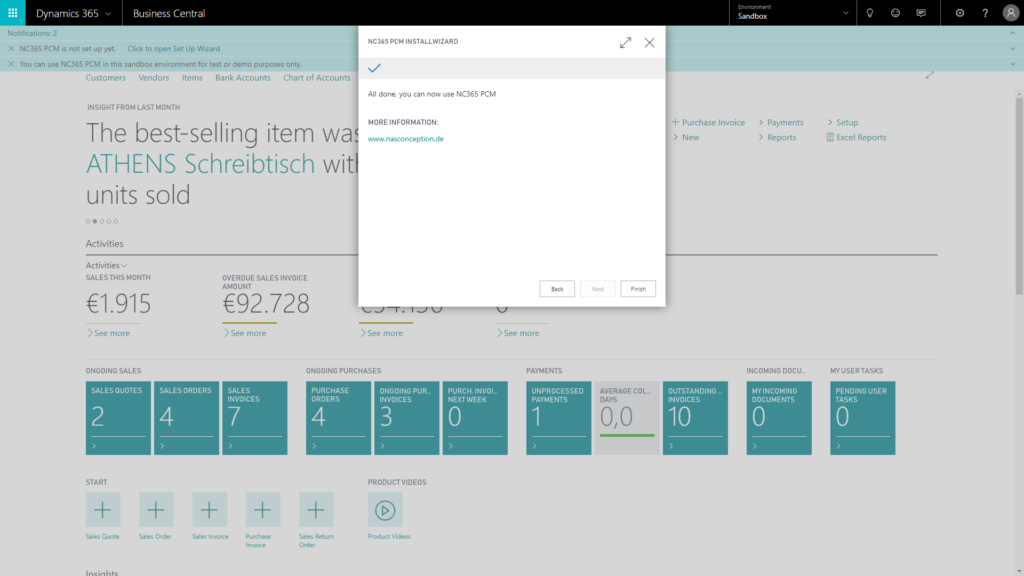1024x576 pixels.
Task: Open the Outstanding Invoices tile
Action: click(x=695, y=418)
